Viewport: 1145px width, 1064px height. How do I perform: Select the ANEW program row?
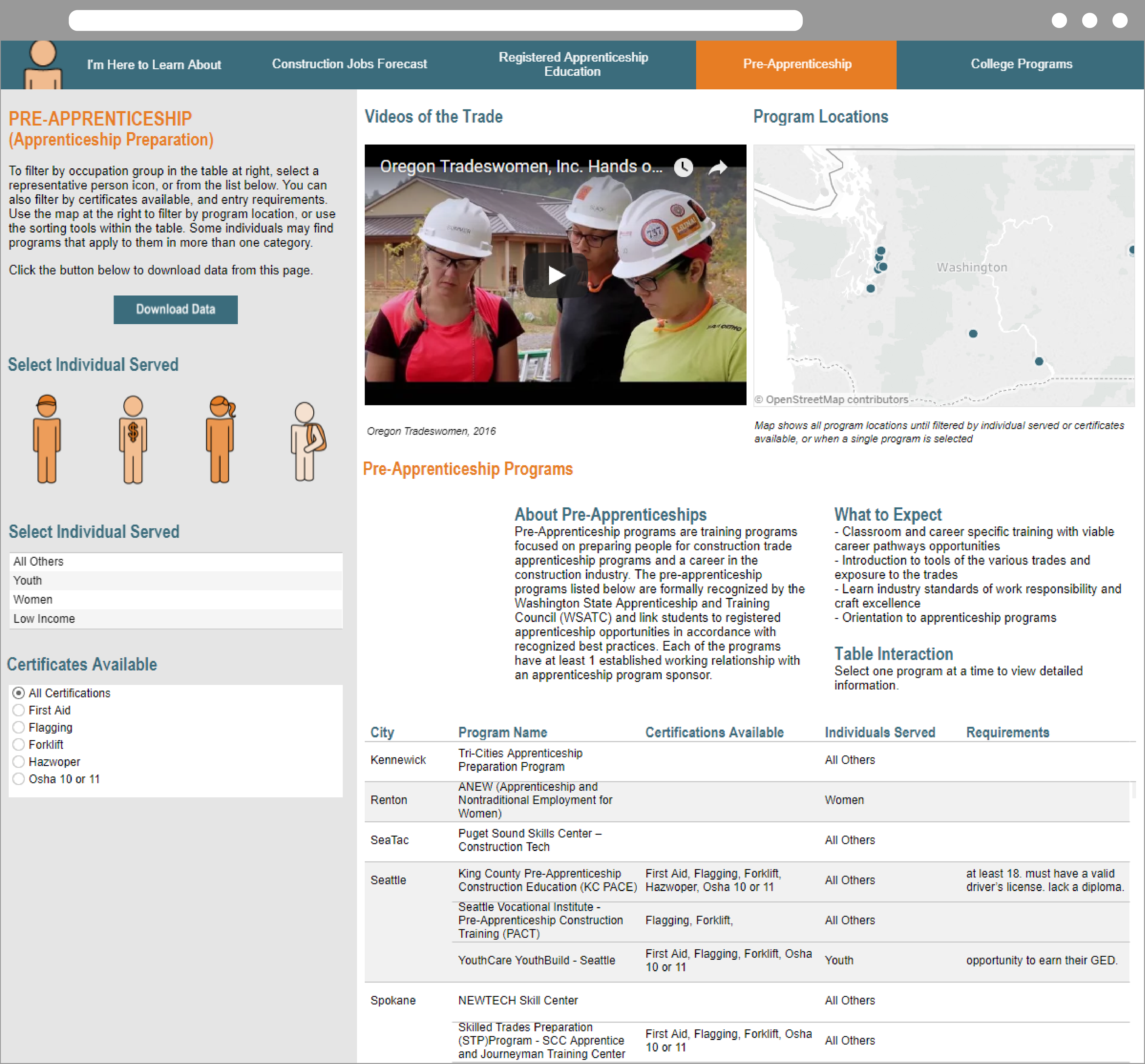pos(535,800)
